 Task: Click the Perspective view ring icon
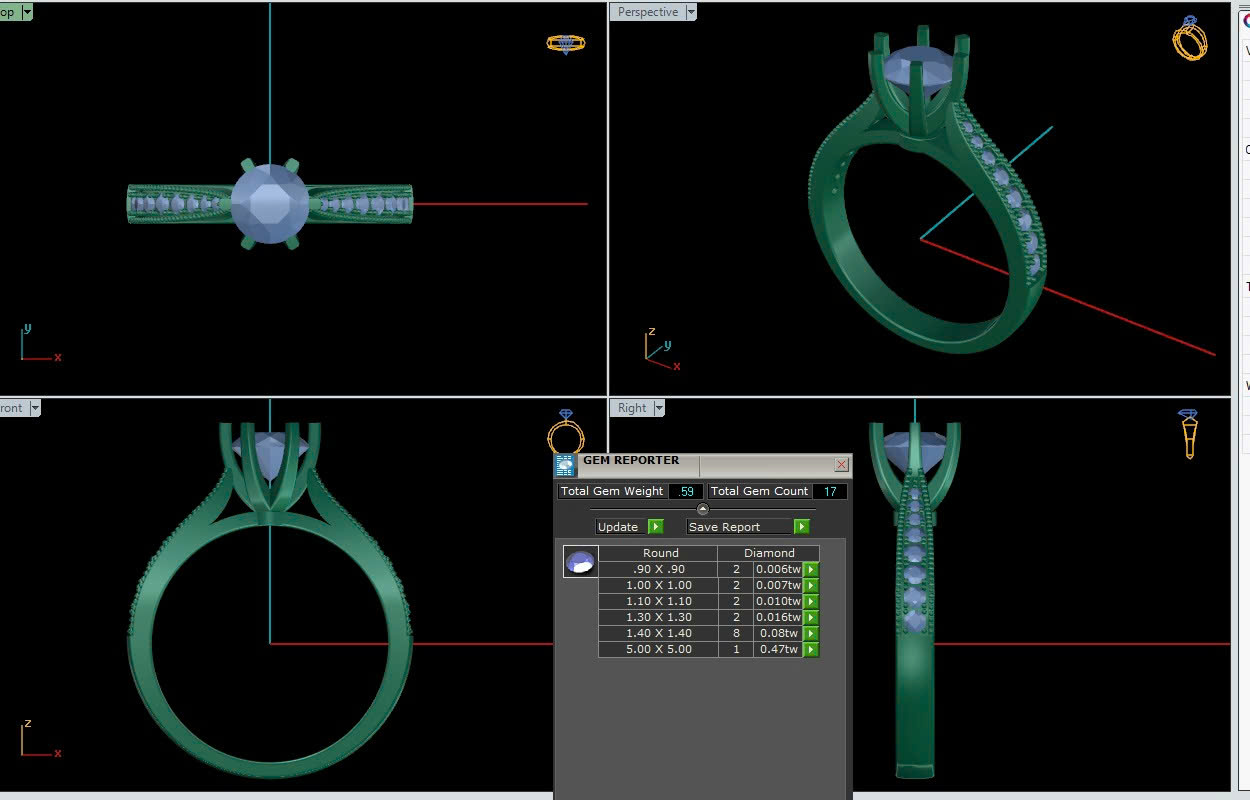click(1189, 39)
